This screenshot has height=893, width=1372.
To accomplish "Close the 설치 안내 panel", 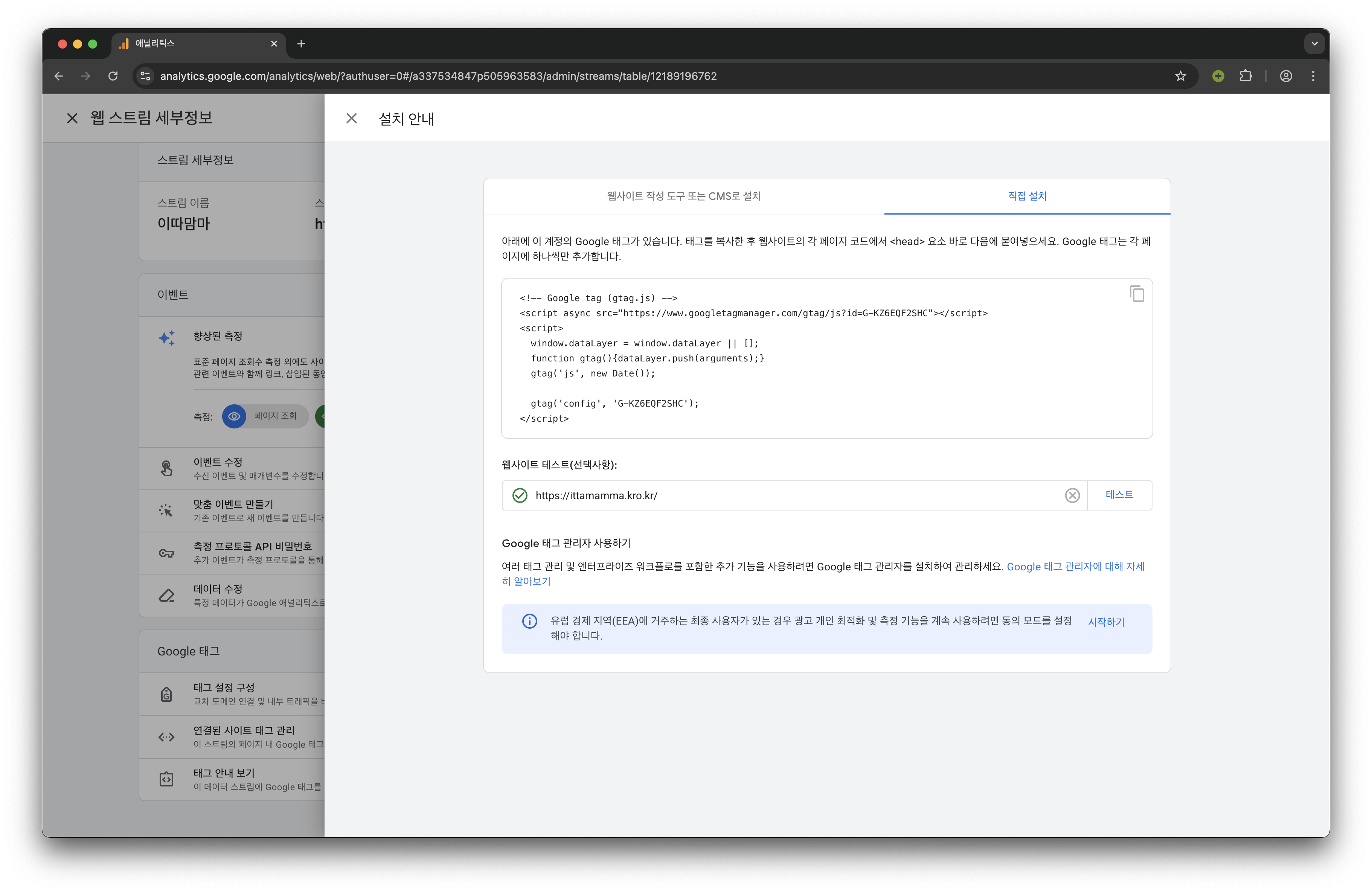I will [x=351, y=118].
